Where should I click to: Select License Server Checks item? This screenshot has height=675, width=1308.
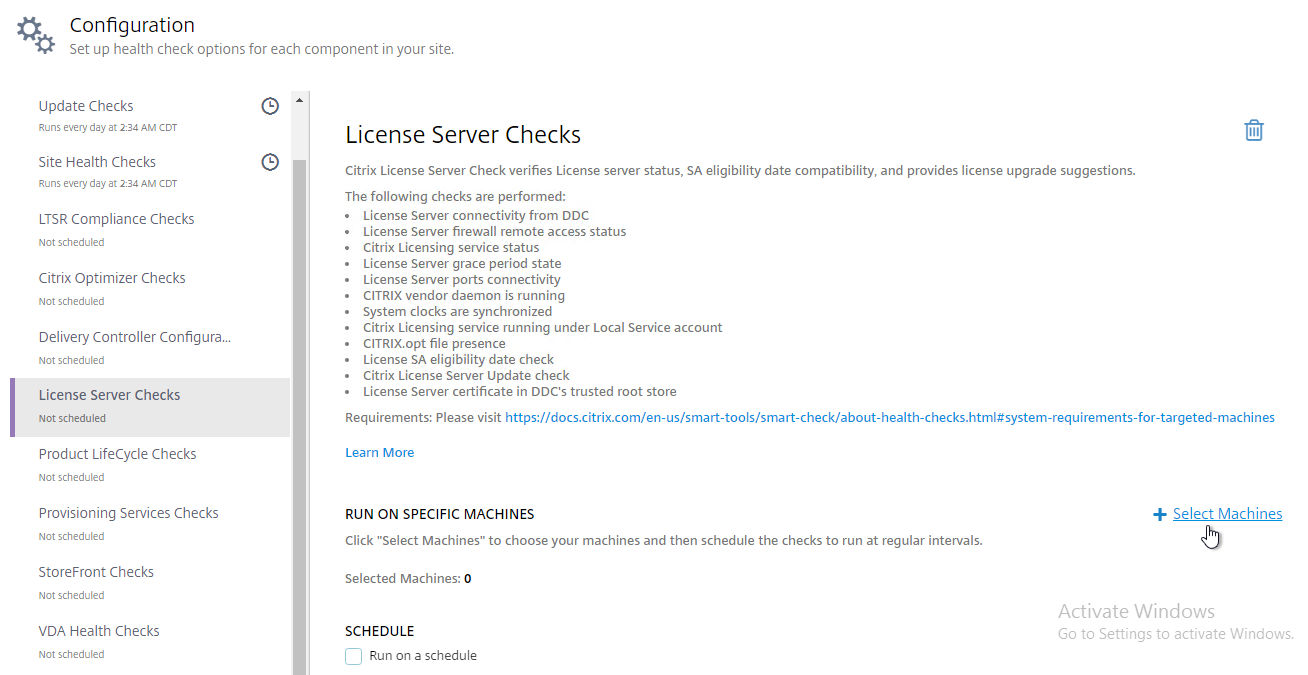click(x=150, y=406)
